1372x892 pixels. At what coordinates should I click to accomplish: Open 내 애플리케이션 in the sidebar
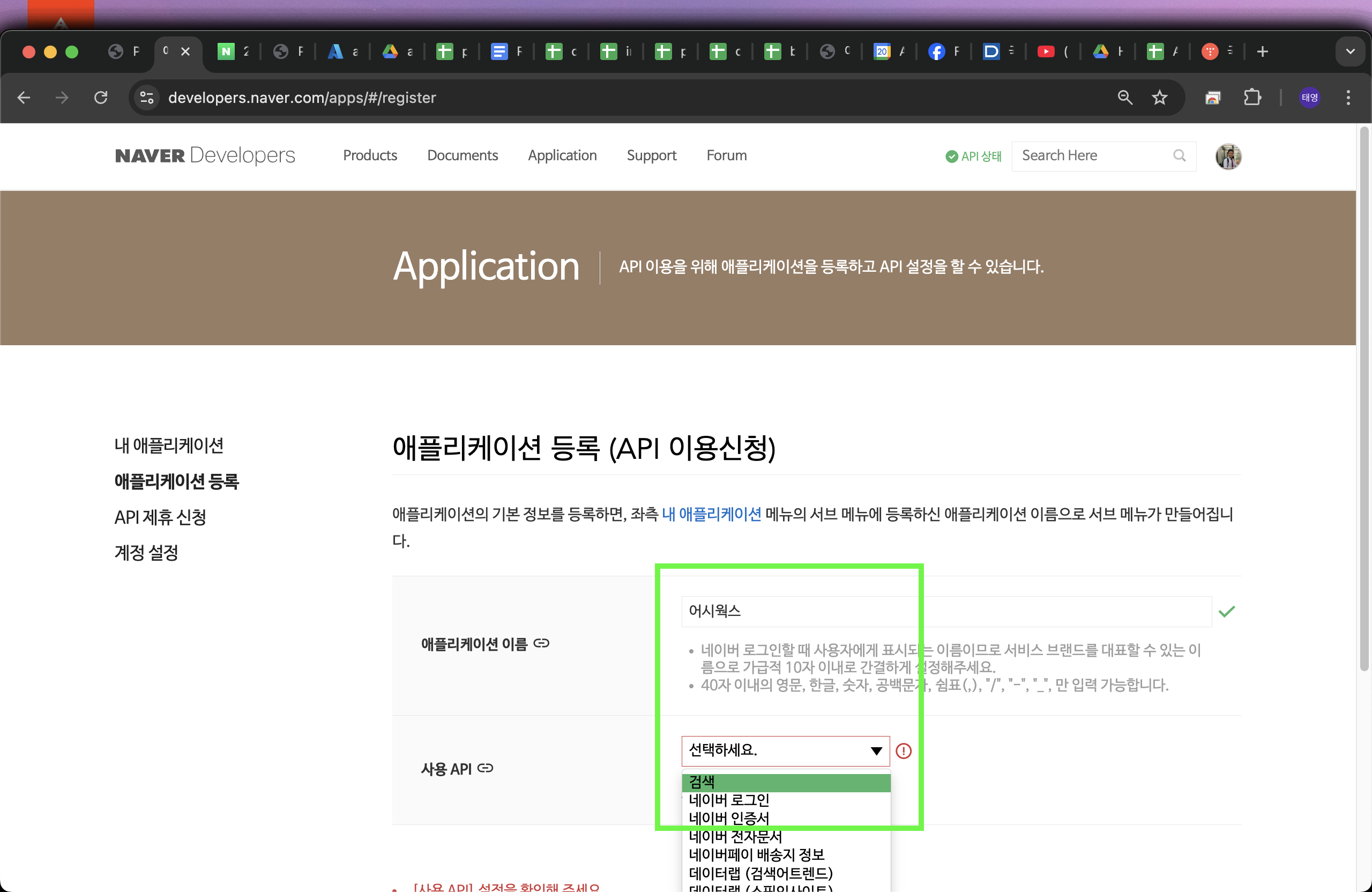click(x=169, y=445)
